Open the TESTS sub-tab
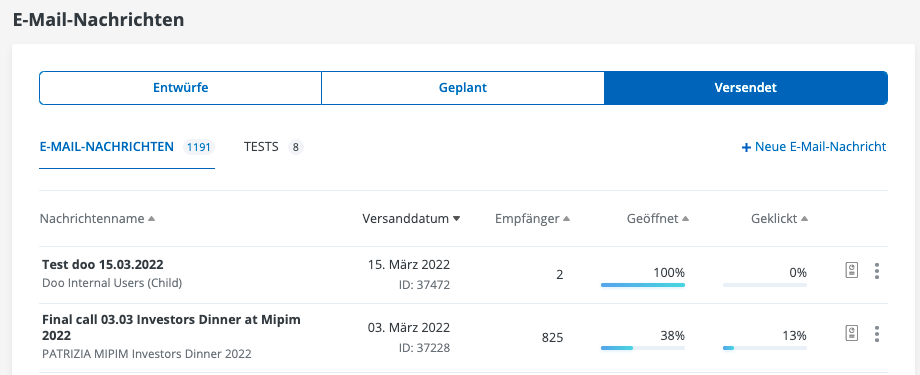This screenshot has width=920, height=375. click(x=273, y=147)
